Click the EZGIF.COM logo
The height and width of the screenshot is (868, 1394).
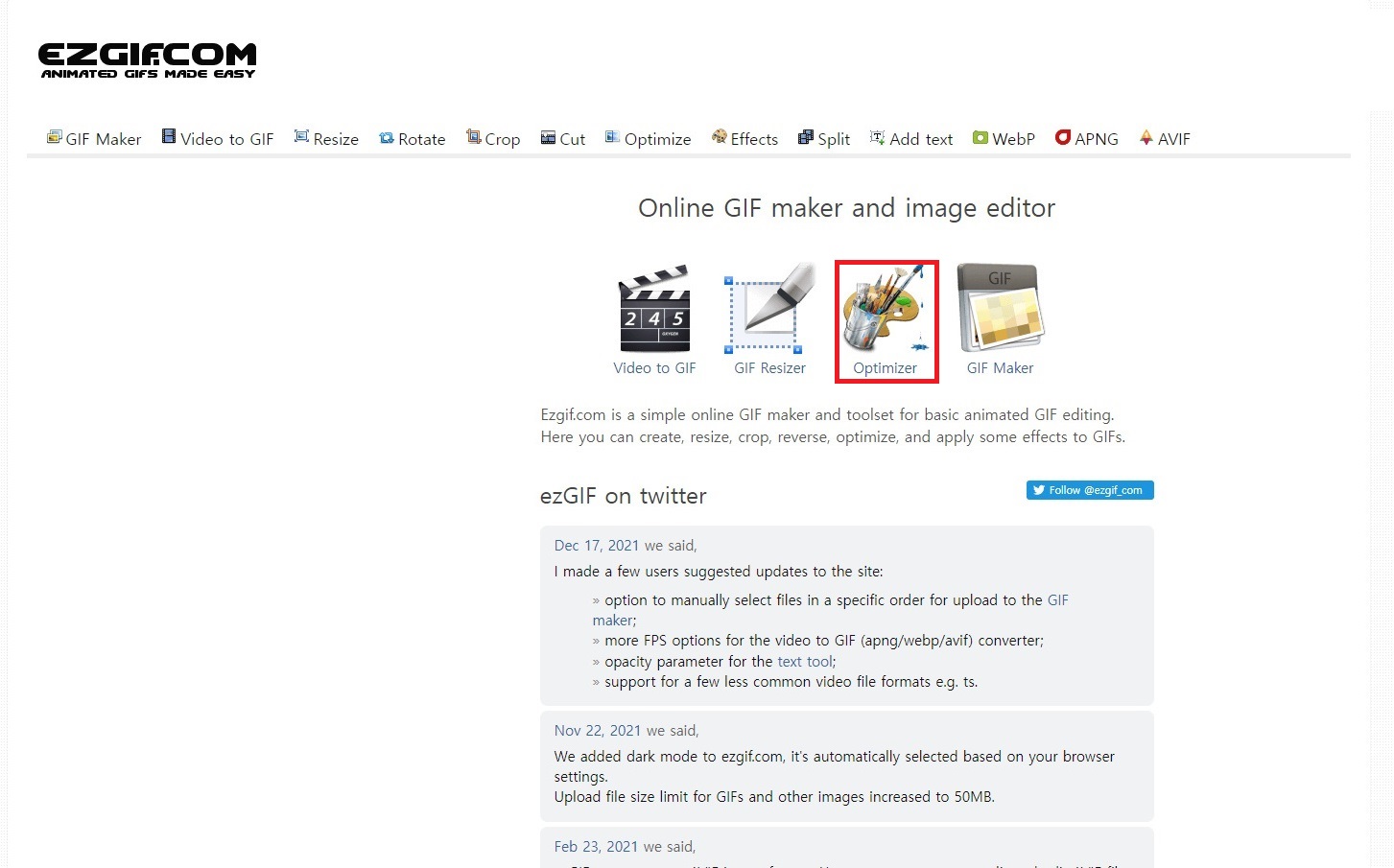point(147,60)
